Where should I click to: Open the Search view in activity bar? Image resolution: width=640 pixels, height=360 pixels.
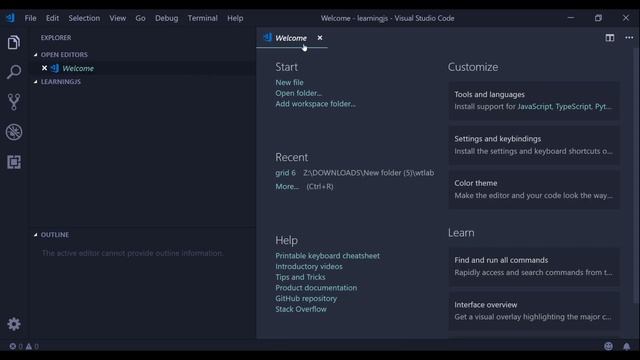point(13,72)
